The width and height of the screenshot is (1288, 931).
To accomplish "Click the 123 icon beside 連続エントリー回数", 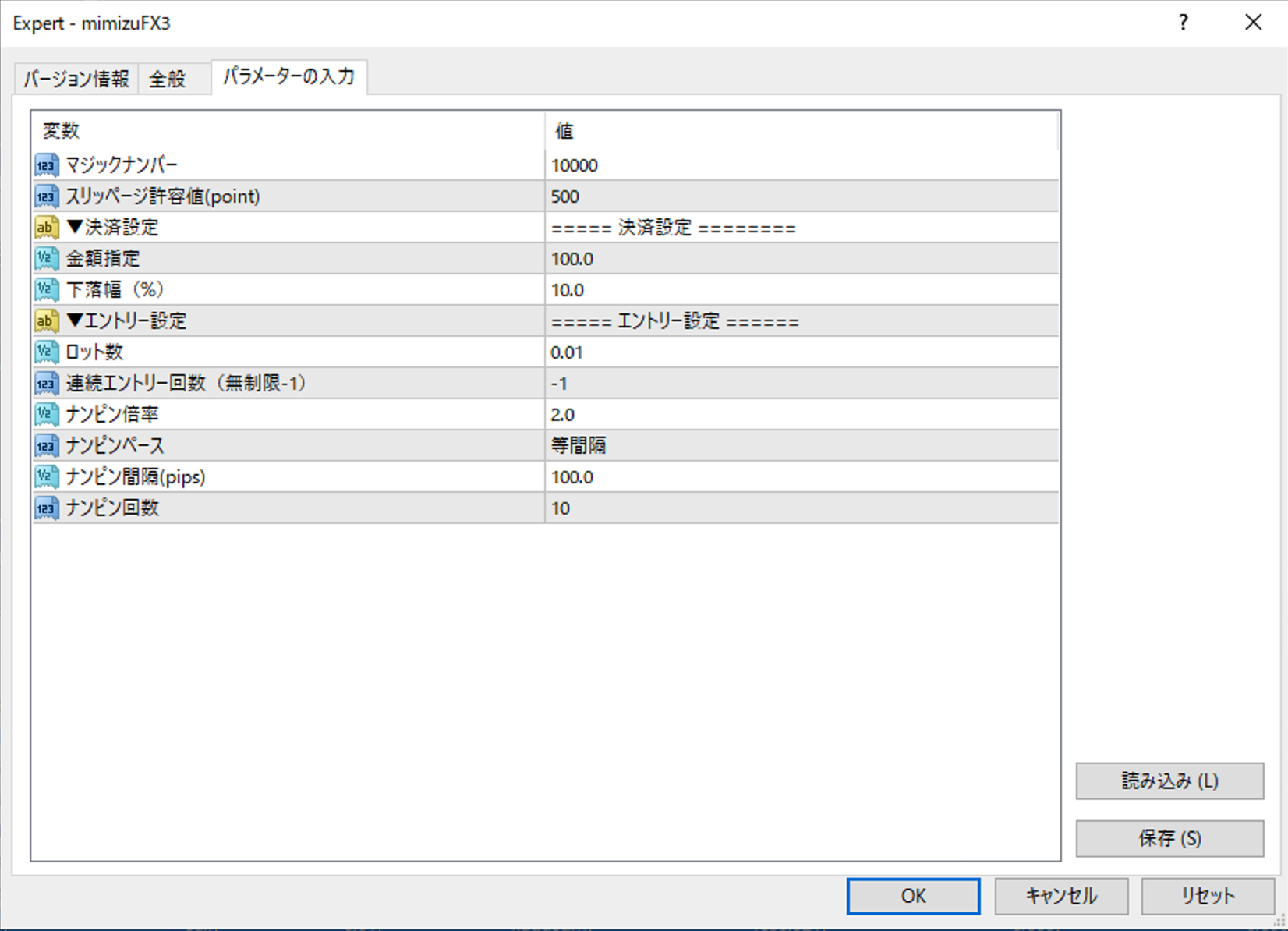I will [47, 383].
